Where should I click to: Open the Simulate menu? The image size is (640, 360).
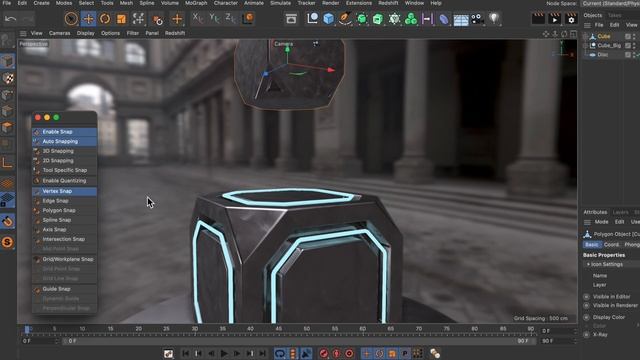280,3
